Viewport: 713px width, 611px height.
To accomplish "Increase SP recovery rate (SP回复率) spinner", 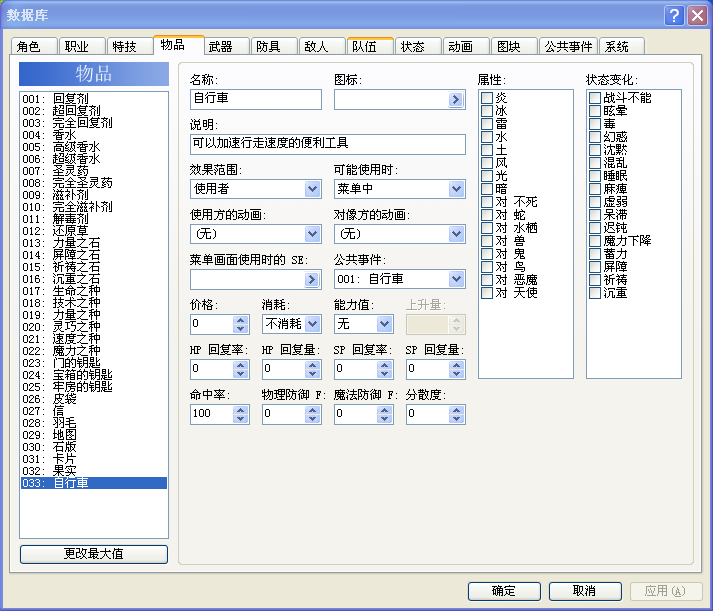I will (384, 365).
